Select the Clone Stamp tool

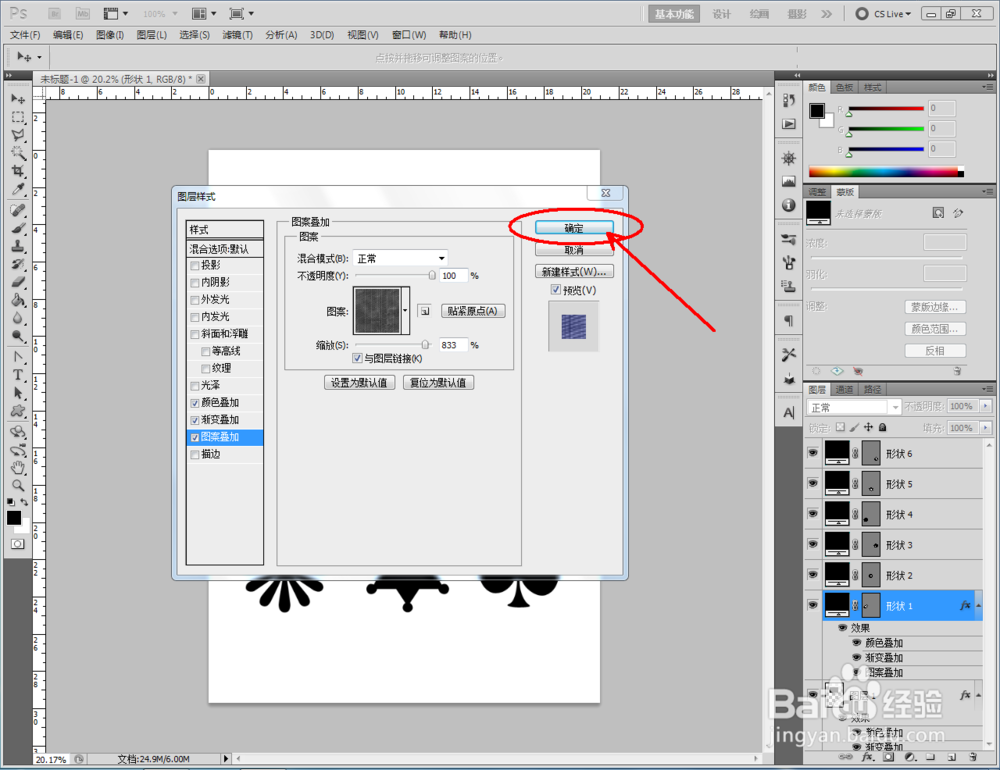click(x=18, y=246)
